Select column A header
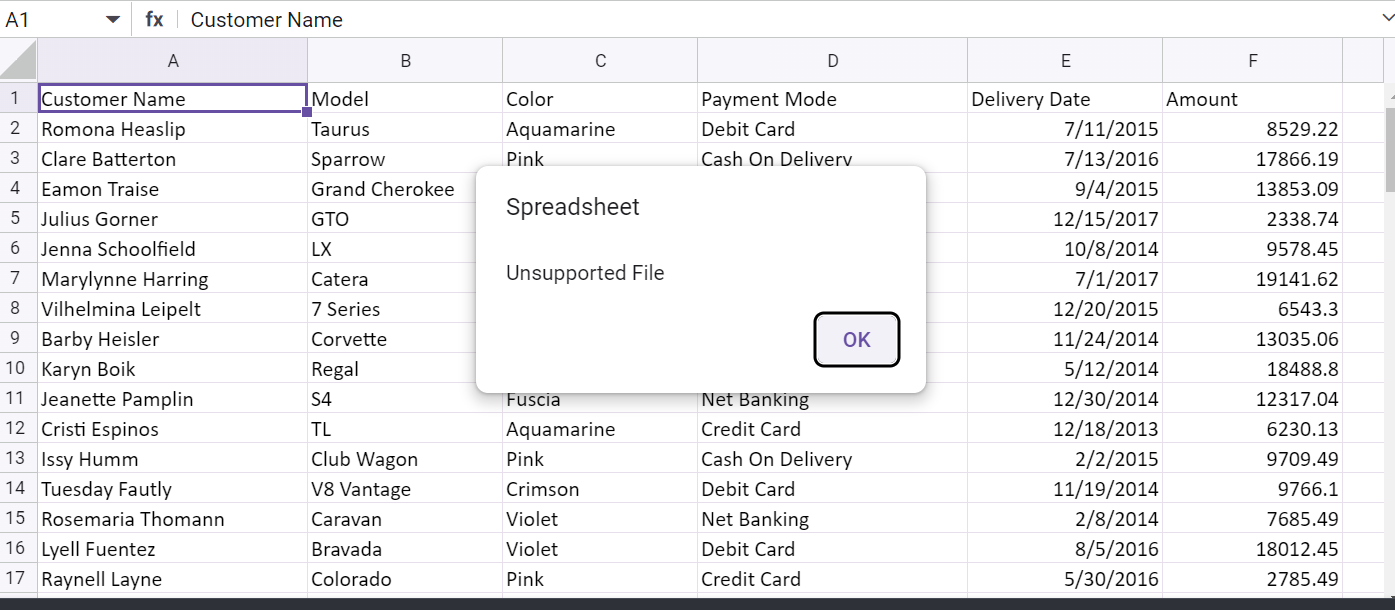 pyautogui.click(x=173, y=61)
